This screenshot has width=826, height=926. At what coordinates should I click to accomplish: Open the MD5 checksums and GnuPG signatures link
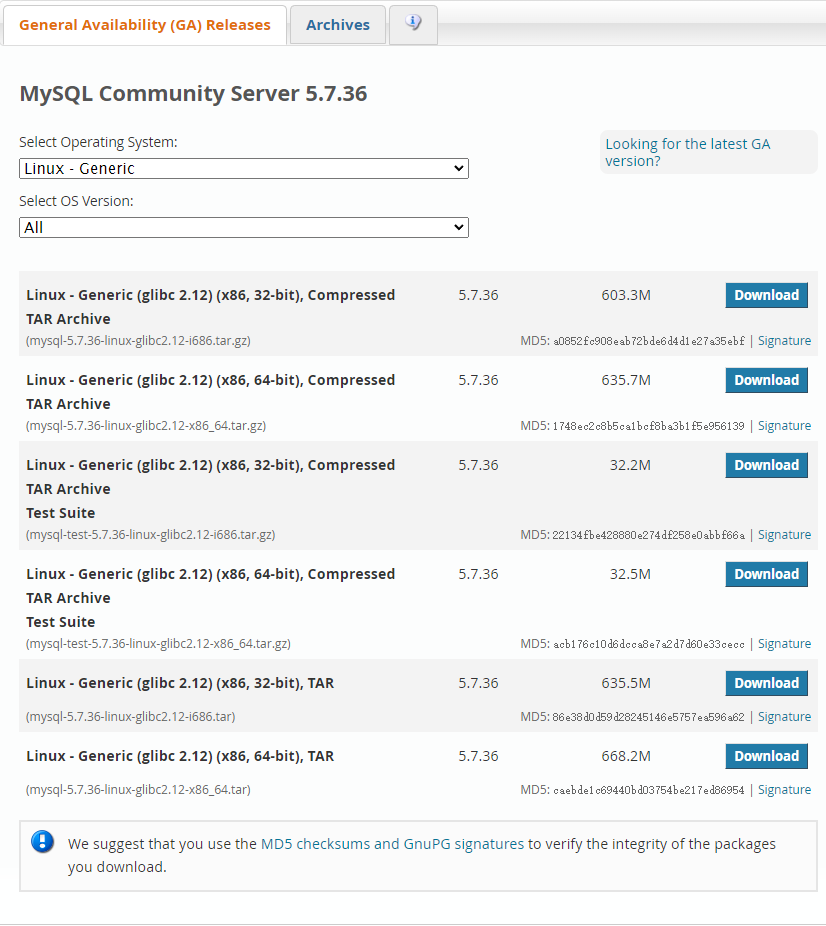[392, 844]
